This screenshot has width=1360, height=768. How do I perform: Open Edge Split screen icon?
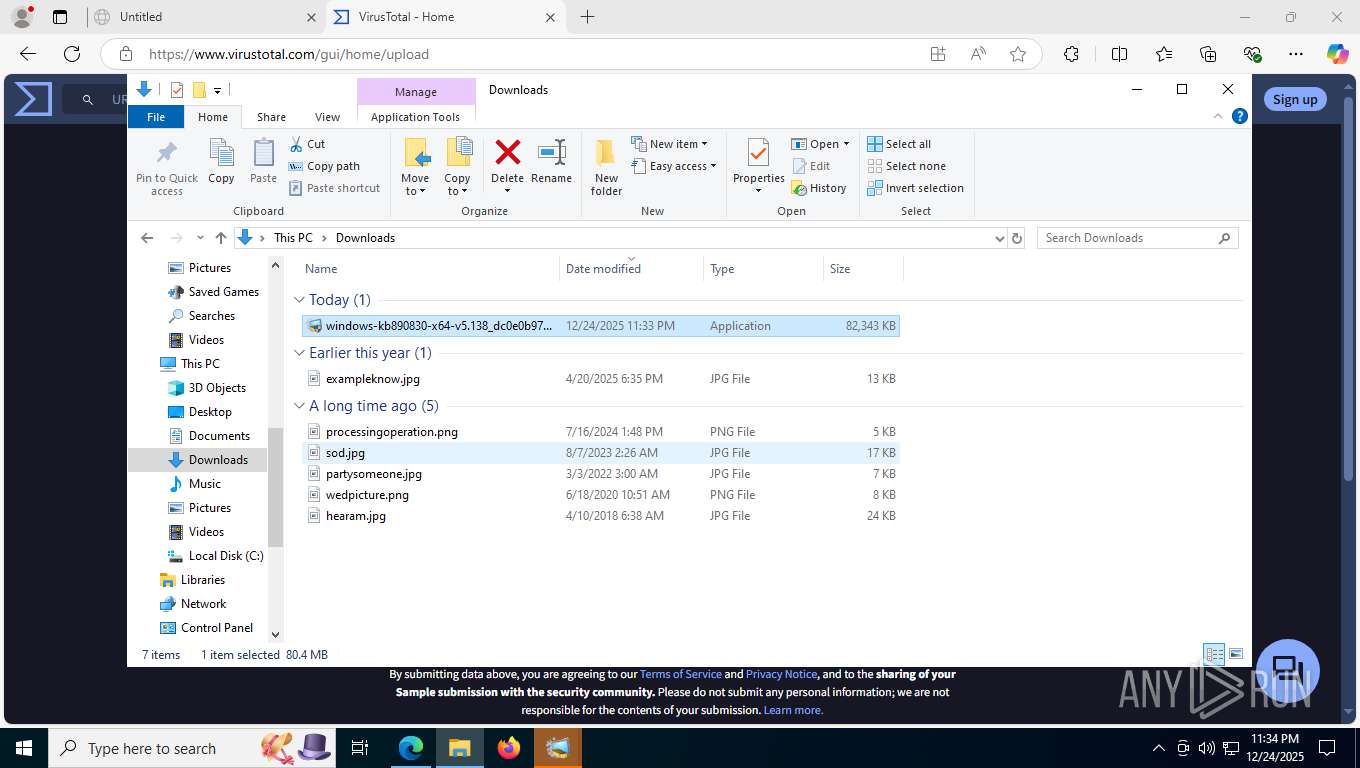click(1119, 54)
